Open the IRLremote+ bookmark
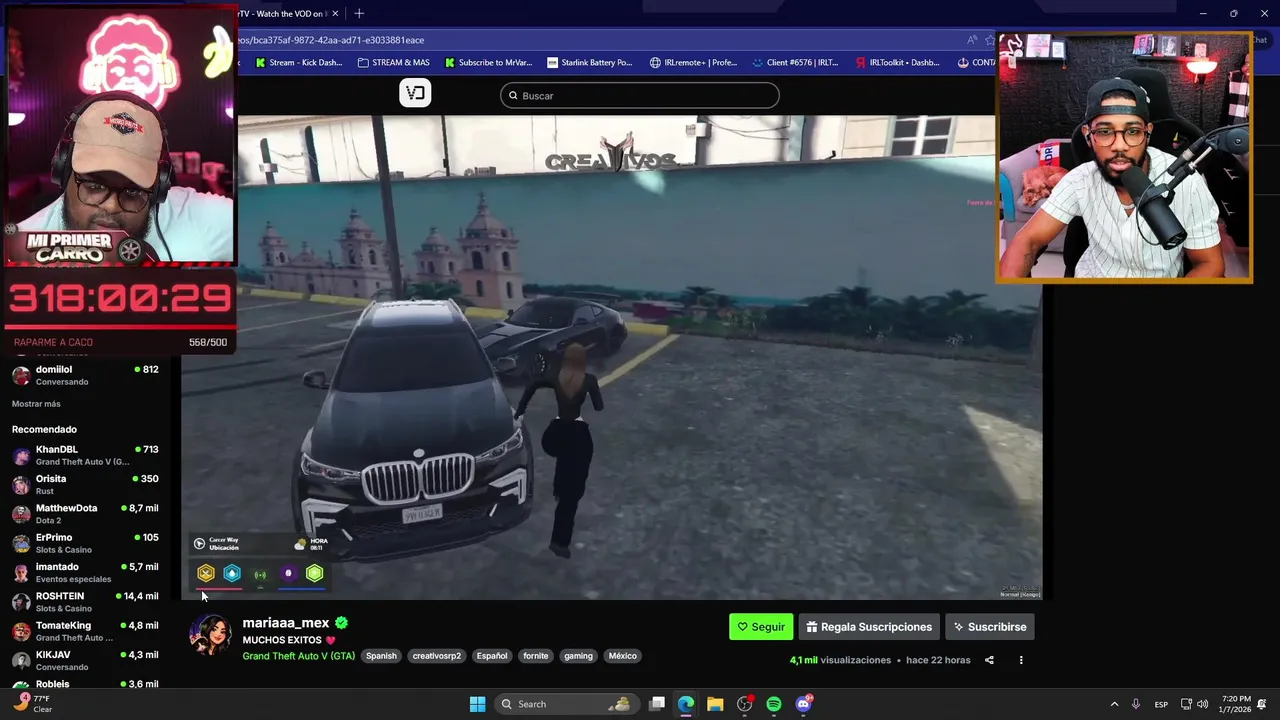The image size is (1280, 720). 693,62
